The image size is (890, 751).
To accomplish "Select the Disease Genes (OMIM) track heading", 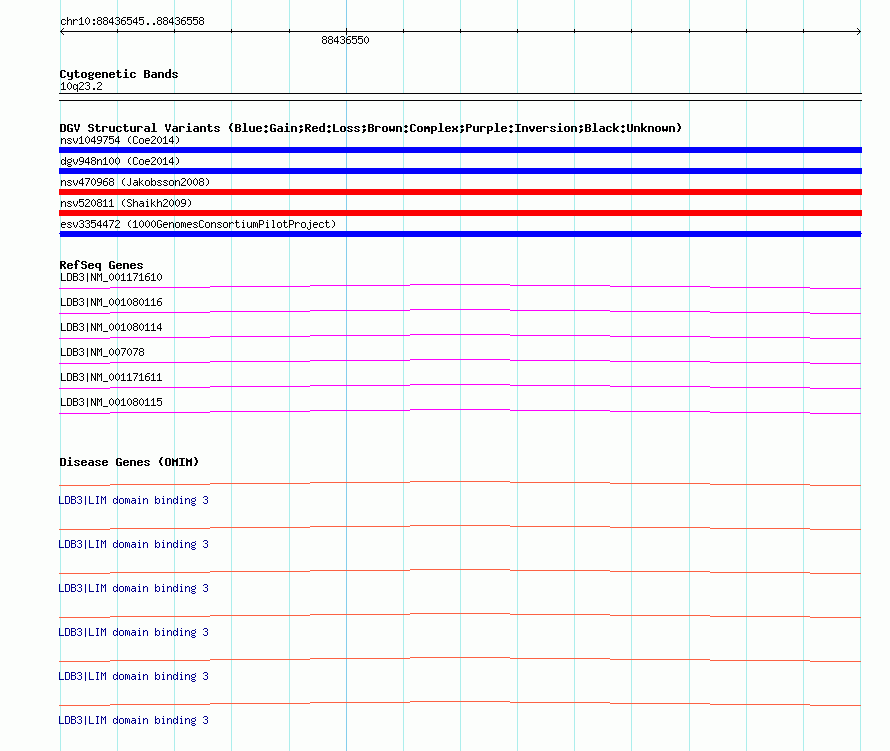I will click(x=129, y=462).
